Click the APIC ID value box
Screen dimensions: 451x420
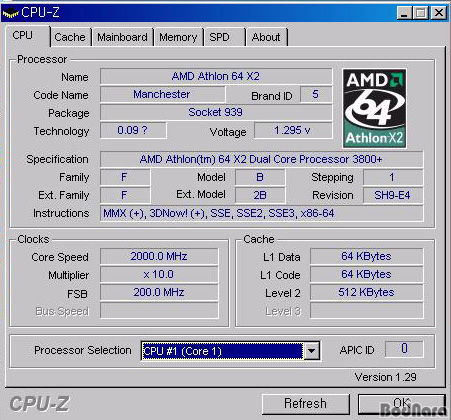(x=404, y=349)
